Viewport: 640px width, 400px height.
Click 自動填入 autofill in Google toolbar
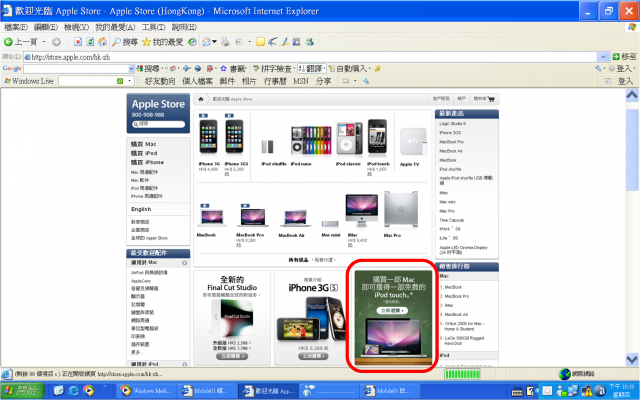348,69
